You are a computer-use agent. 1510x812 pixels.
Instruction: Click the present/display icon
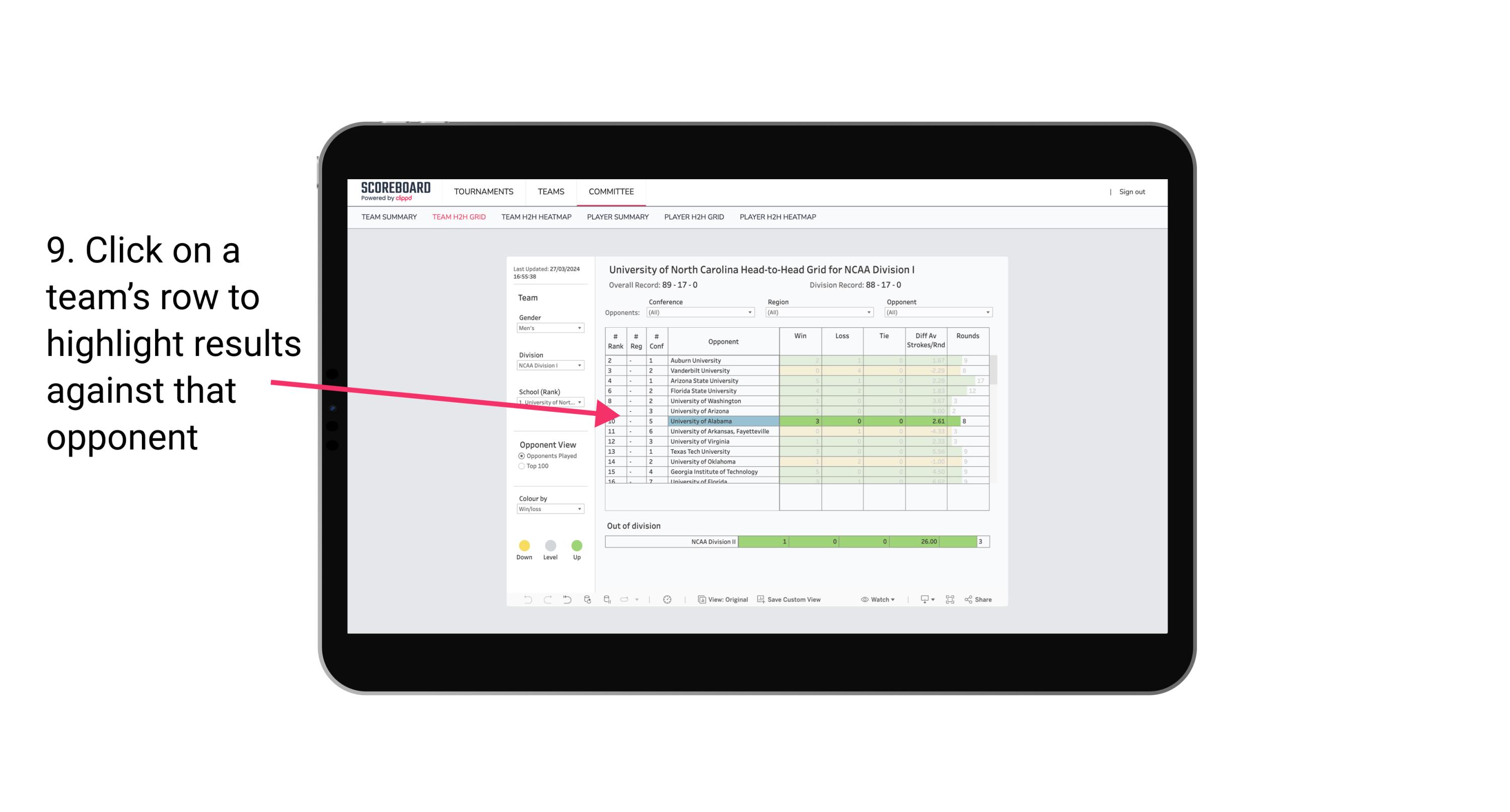click(921, 600)
